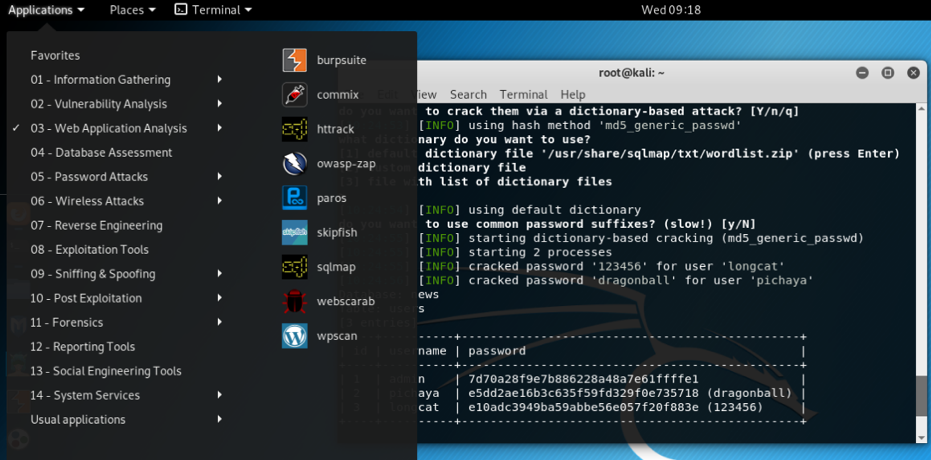Image resolution: width=931 pixels, height=460 pixels.
Task: Minimize the root@kali terminal window
Action: point(862,73)
